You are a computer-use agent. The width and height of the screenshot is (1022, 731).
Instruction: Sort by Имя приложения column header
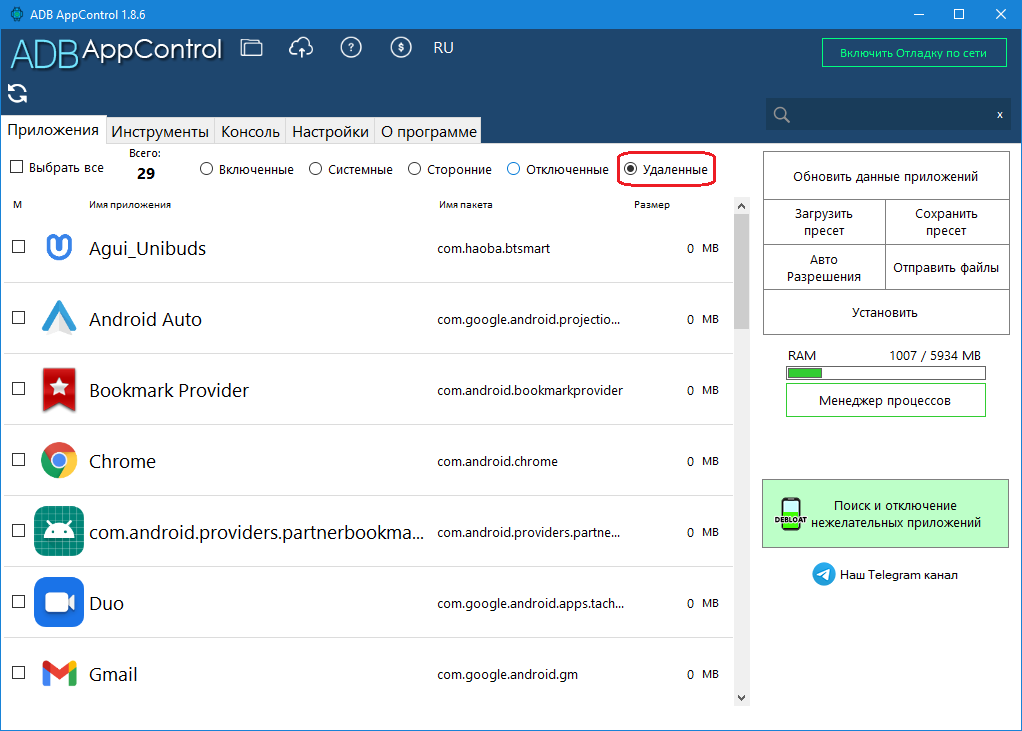click(x=130, y=205)
